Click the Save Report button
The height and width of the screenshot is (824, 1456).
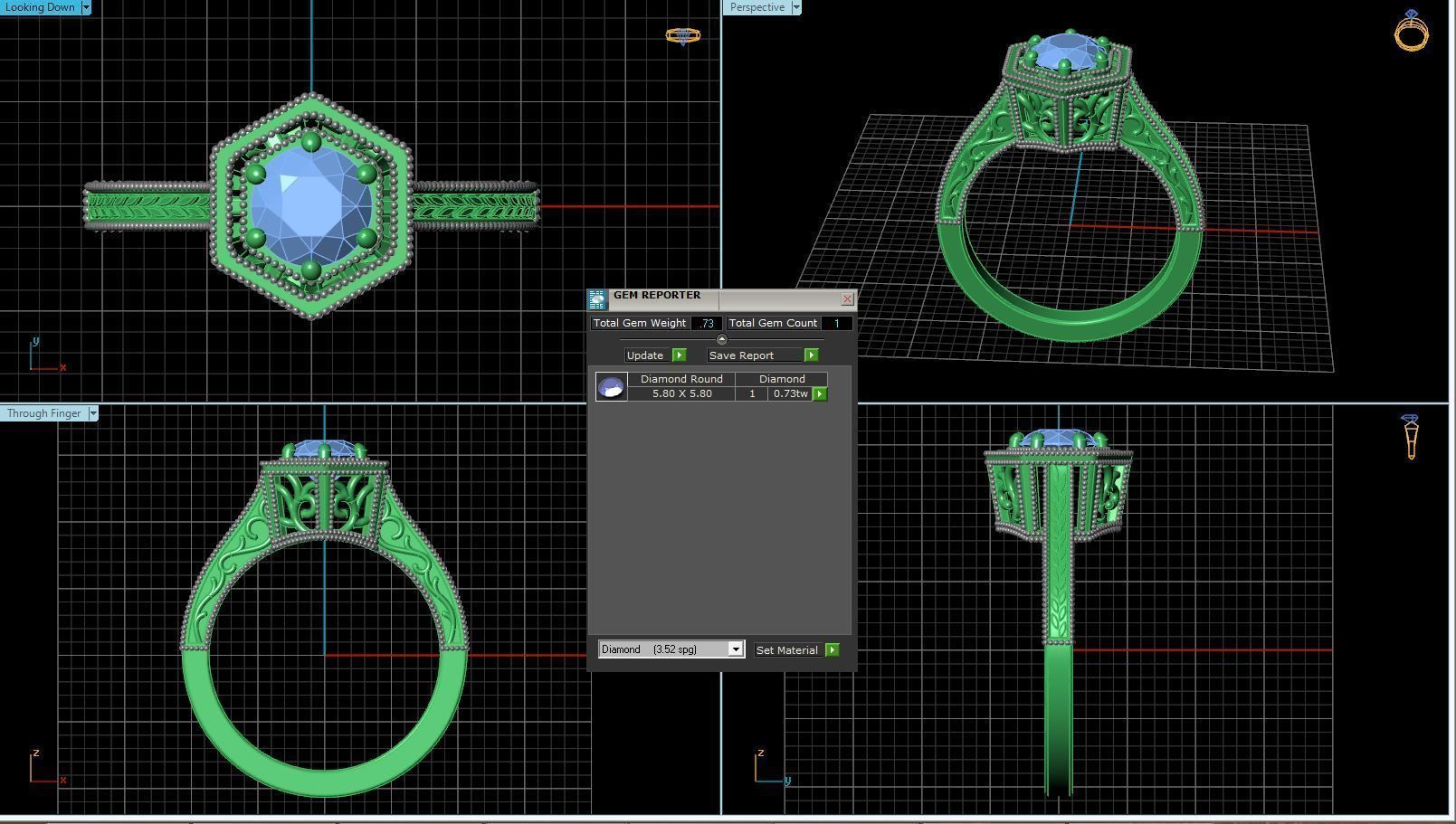click(x=756, y=355)
